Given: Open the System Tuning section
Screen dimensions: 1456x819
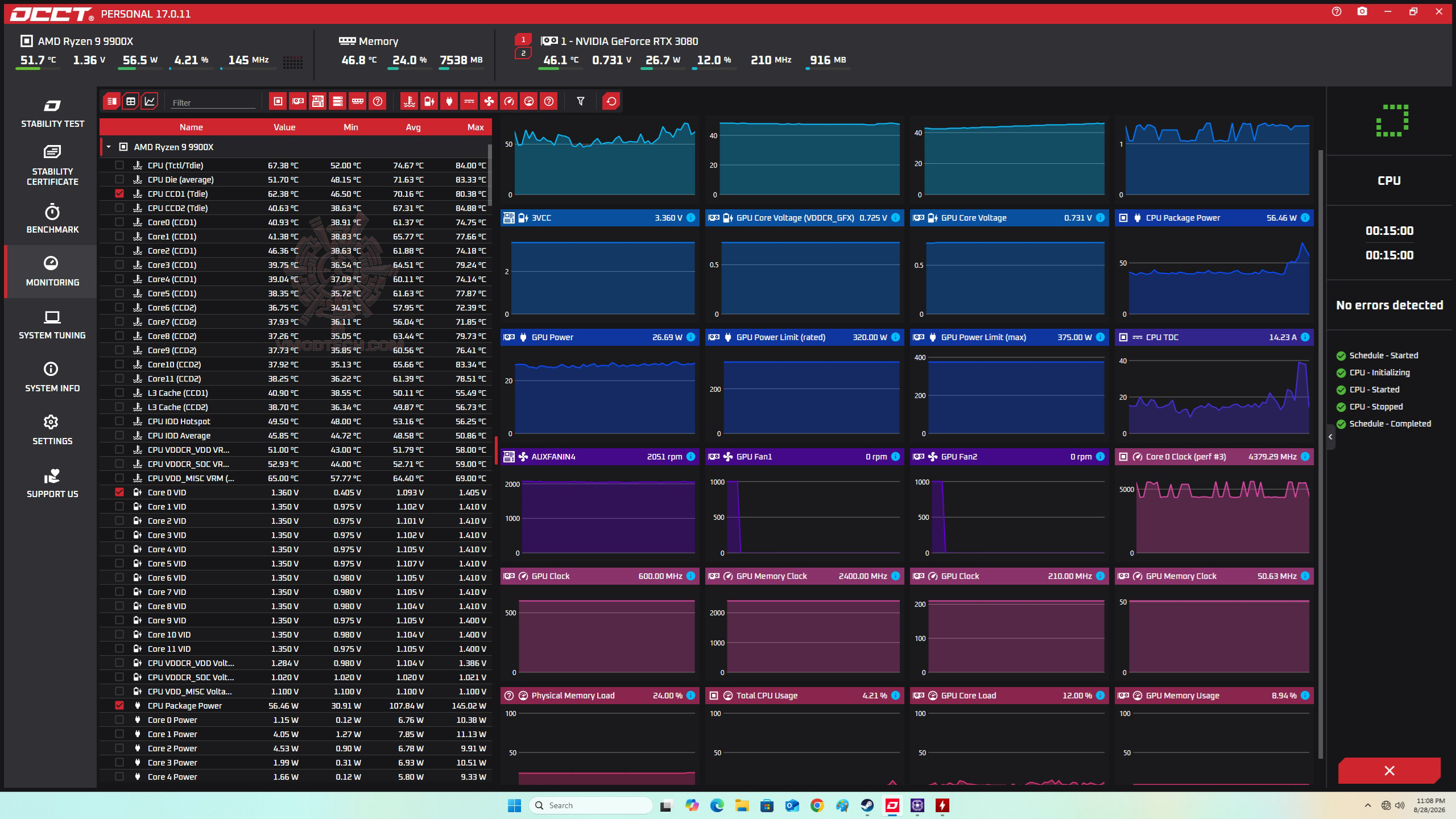Looking at the screenshot, I should (x=52, y=325).
